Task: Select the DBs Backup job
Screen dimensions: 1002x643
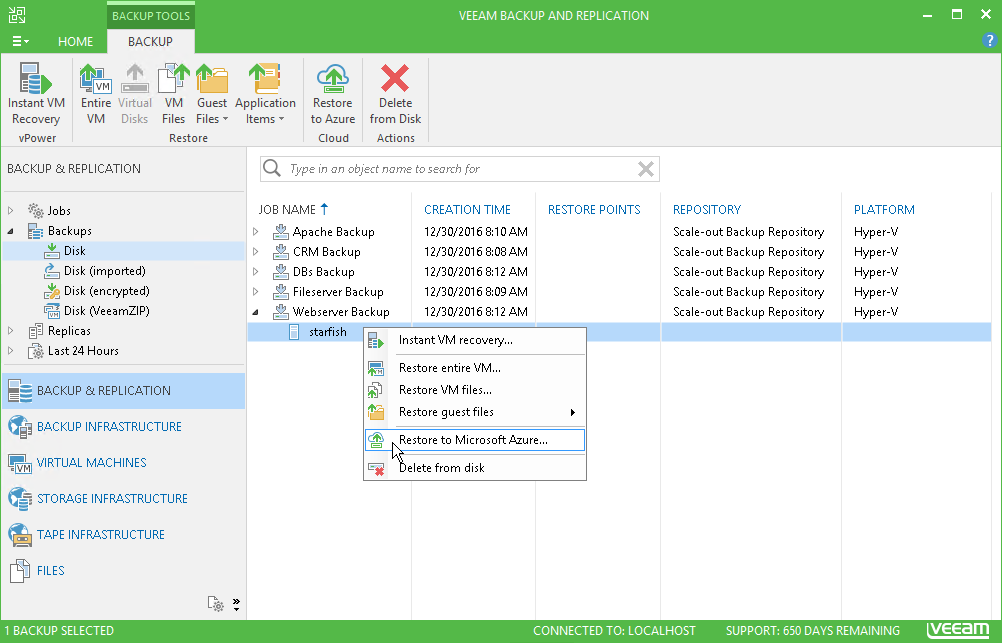Action: coord(323,272)
